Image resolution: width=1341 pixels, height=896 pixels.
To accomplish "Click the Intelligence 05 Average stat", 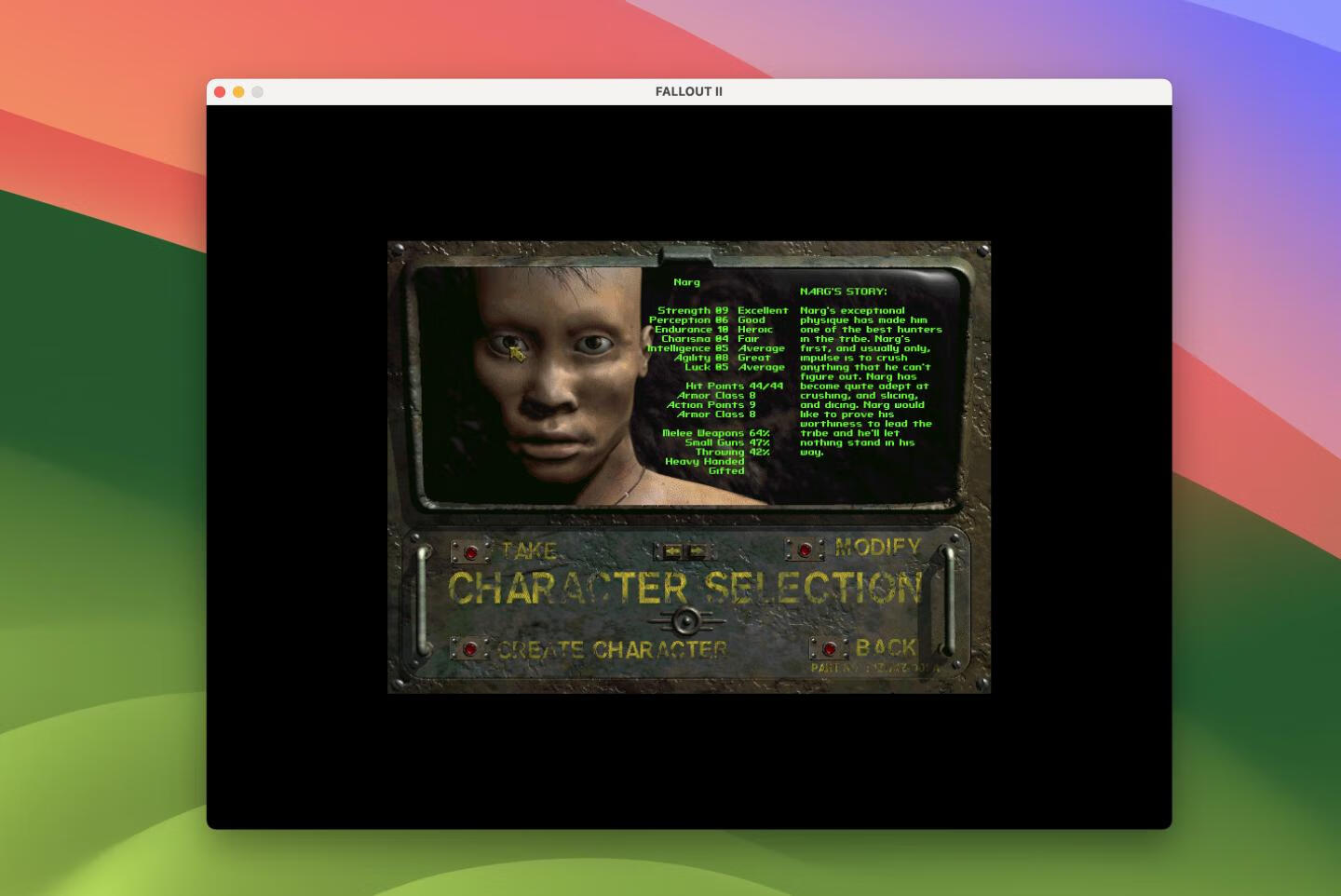I will pyautogui.click(x=716, y=348).
